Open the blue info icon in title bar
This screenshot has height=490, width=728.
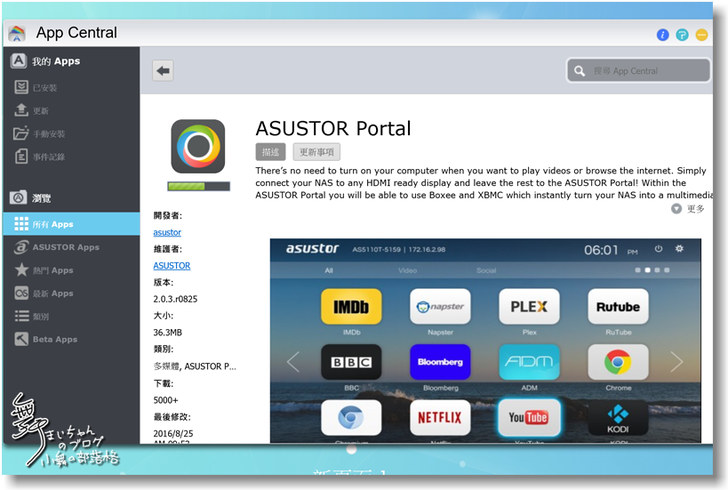pos(663,35)
